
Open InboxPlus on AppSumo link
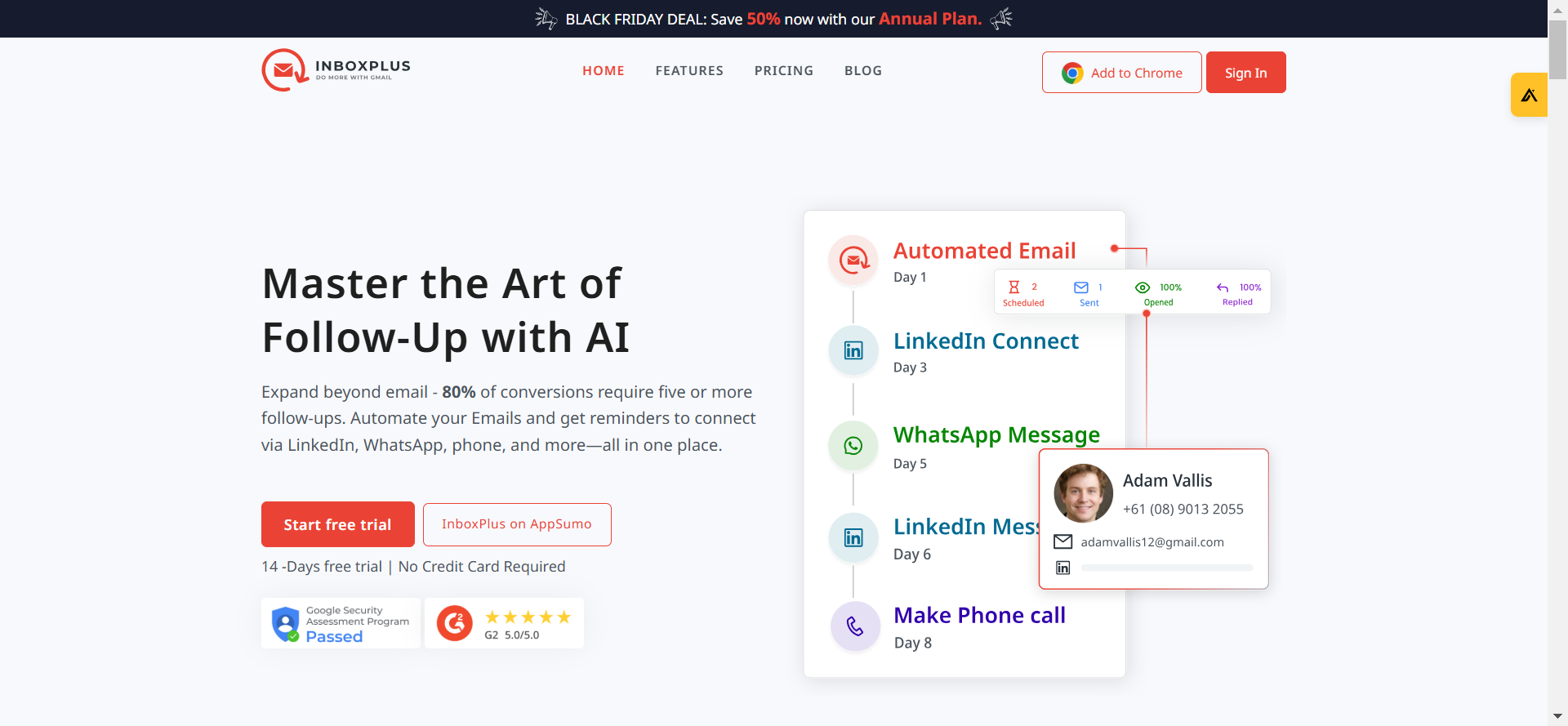tap(517, 524)
